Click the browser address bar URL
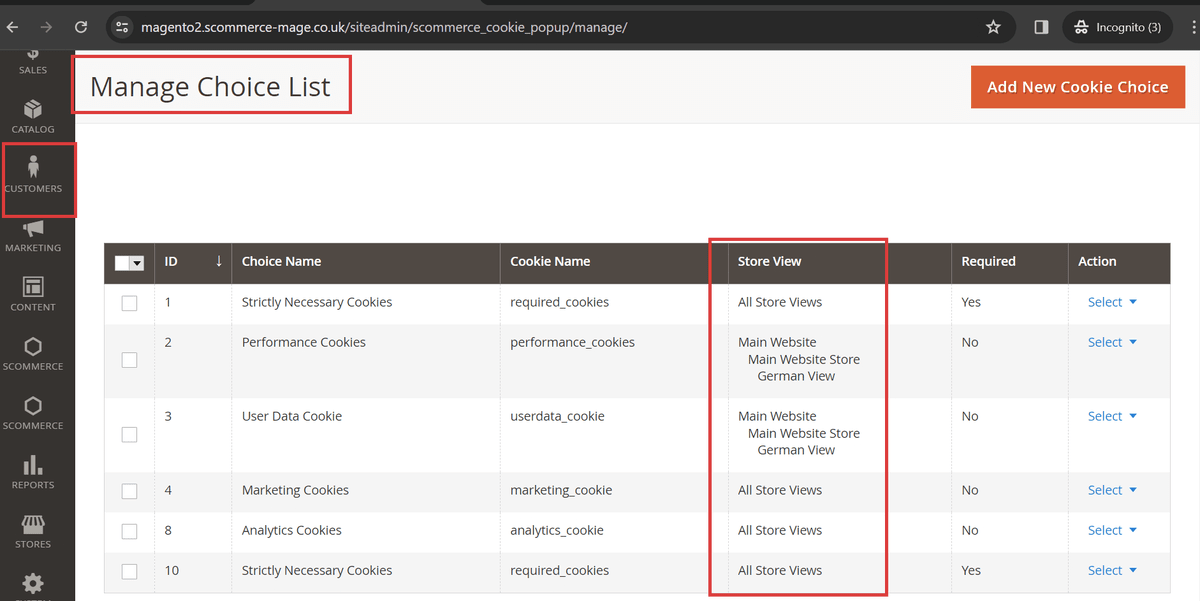The width and height of the screenshot is (1200, 601). click(385, 27)
